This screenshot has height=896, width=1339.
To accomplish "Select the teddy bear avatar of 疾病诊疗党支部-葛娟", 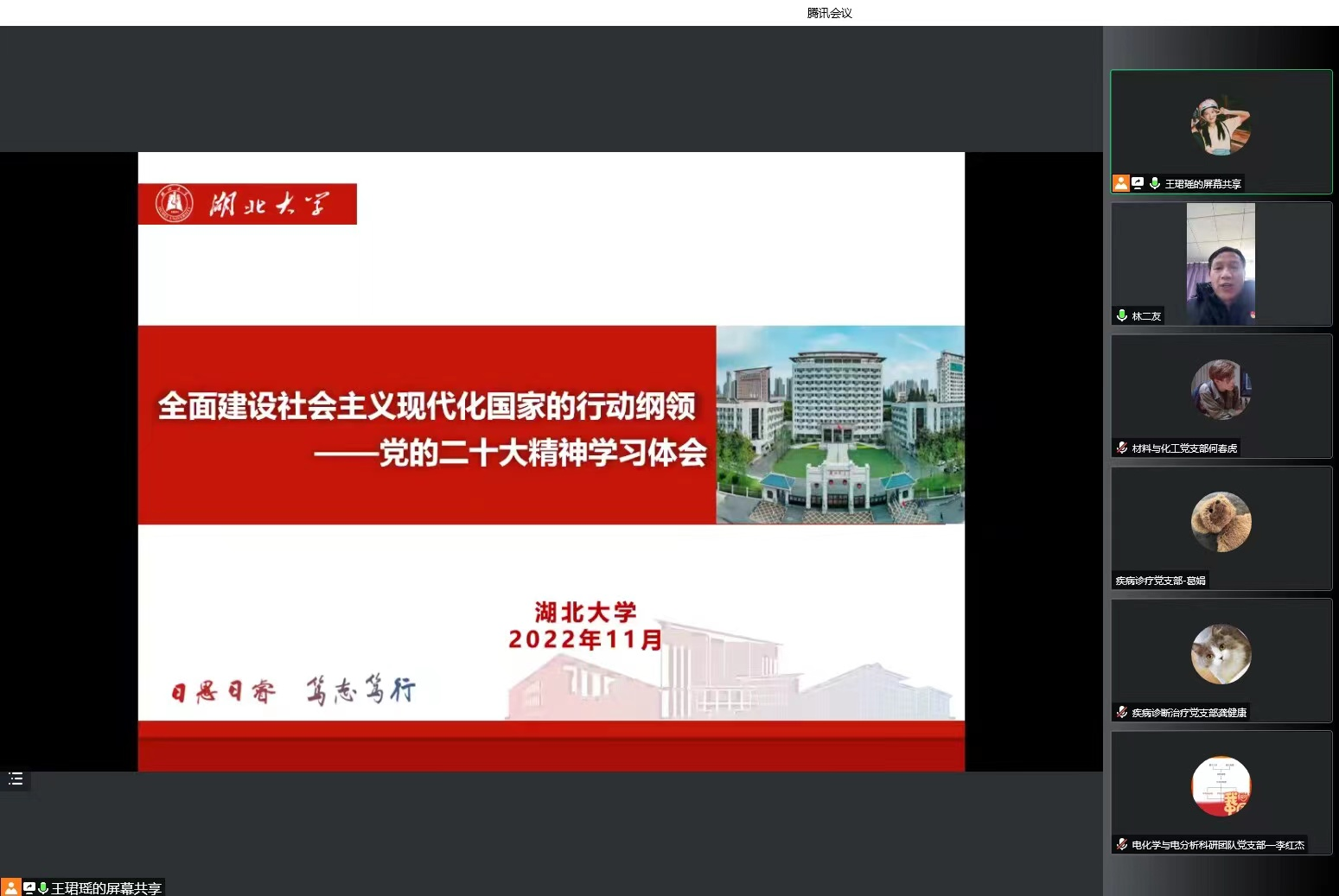I will click(1221, 522).
